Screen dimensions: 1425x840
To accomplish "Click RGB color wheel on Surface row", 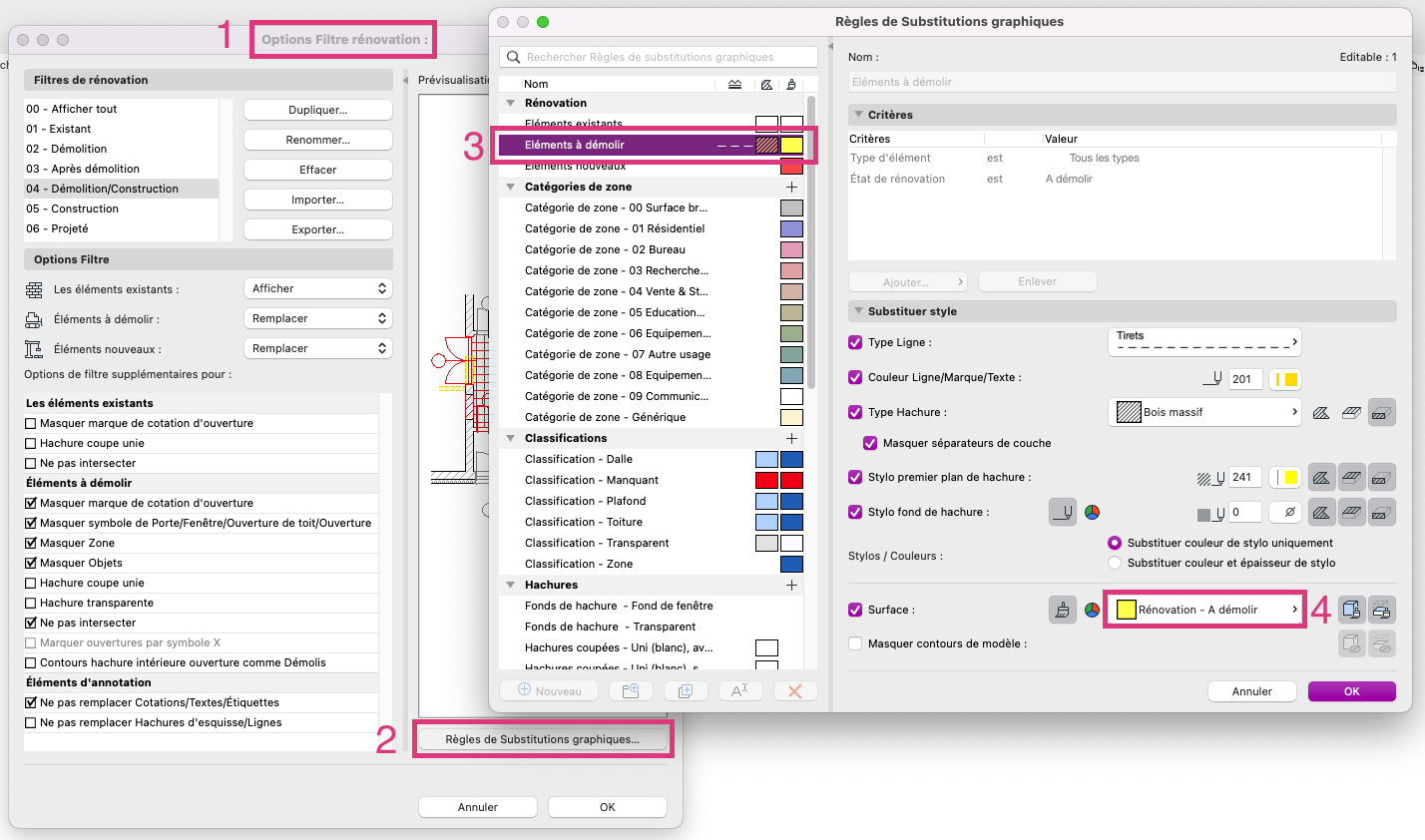I will (1093, 610).
